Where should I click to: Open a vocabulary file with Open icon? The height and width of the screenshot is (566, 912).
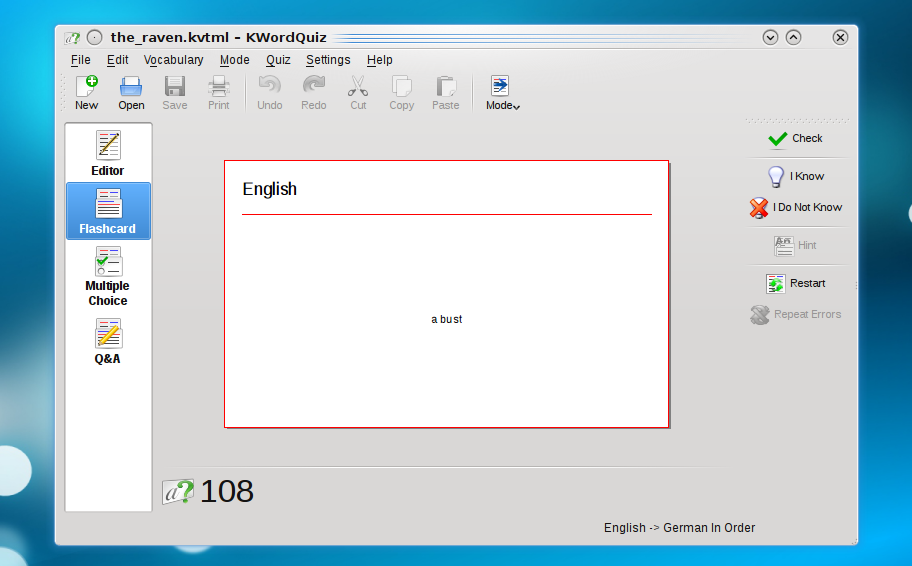point(131,92)
